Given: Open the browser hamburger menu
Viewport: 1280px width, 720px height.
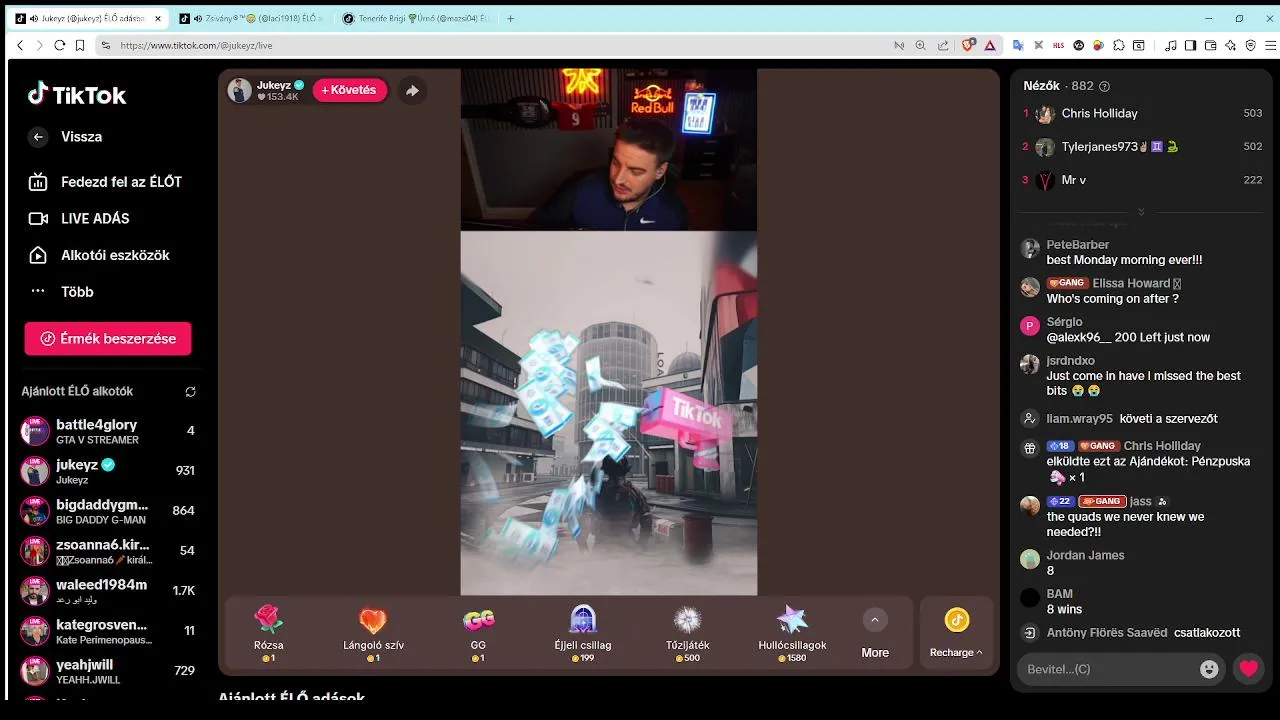Looking at the screenshot, I should [x=1271, y=45].
